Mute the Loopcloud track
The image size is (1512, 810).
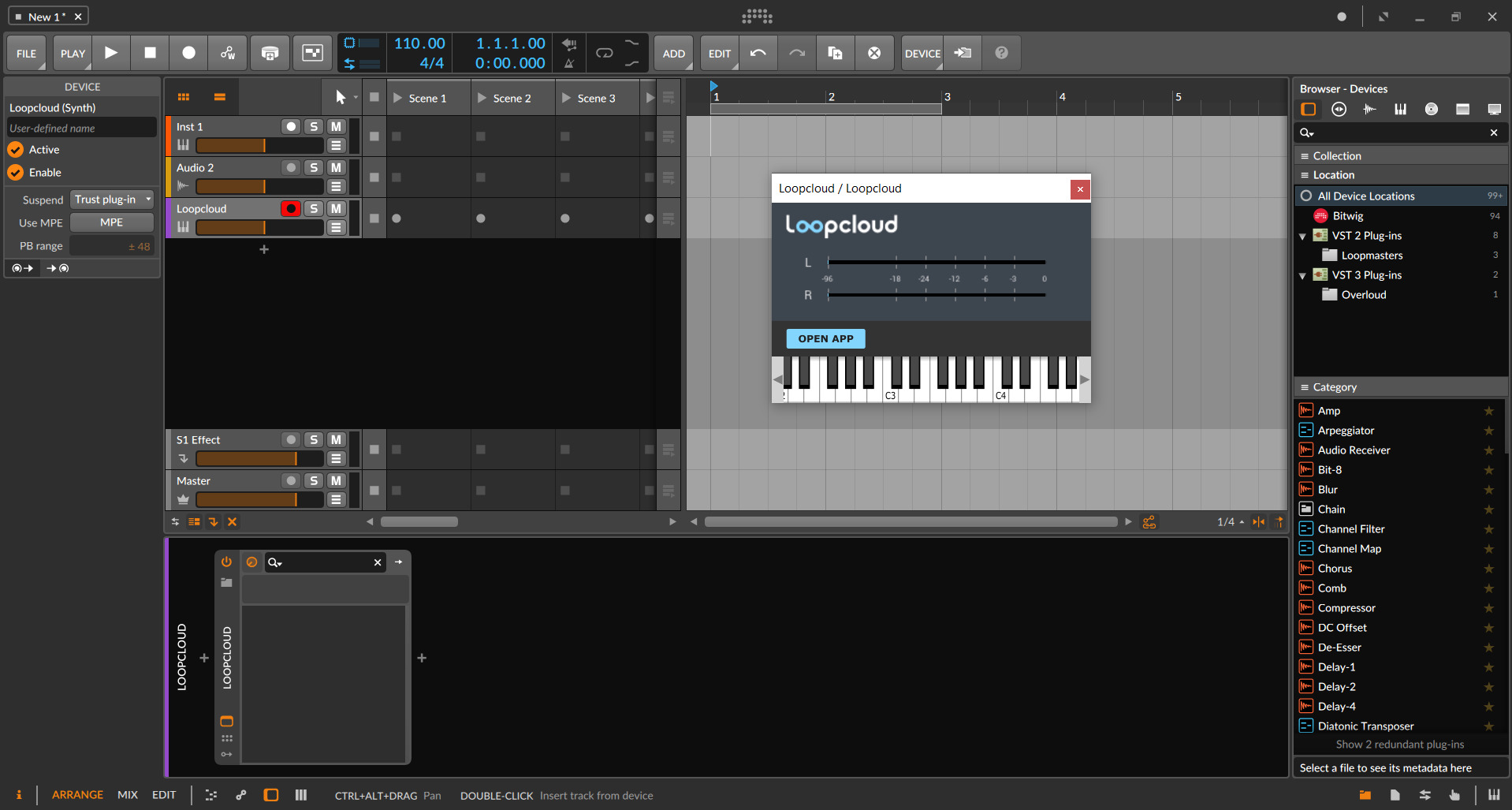pos(337,208)
